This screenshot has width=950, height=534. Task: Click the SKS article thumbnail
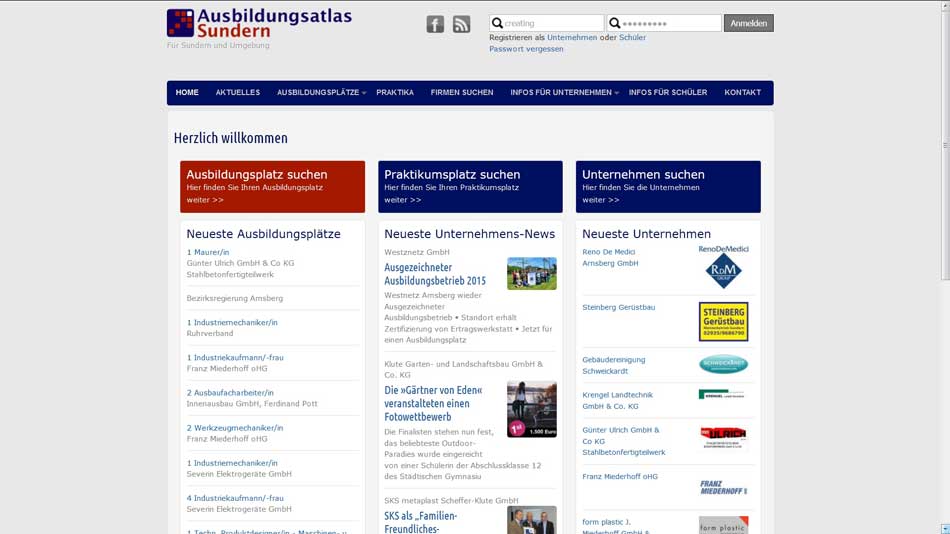click(x=531, y=520)
